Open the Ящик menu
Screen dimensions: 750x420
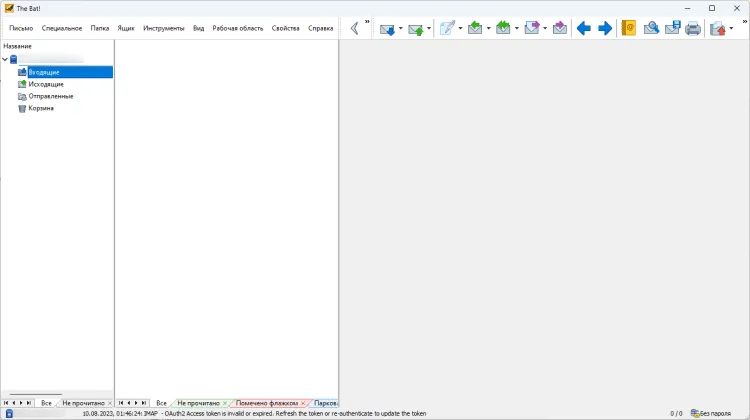click(126, 28)
